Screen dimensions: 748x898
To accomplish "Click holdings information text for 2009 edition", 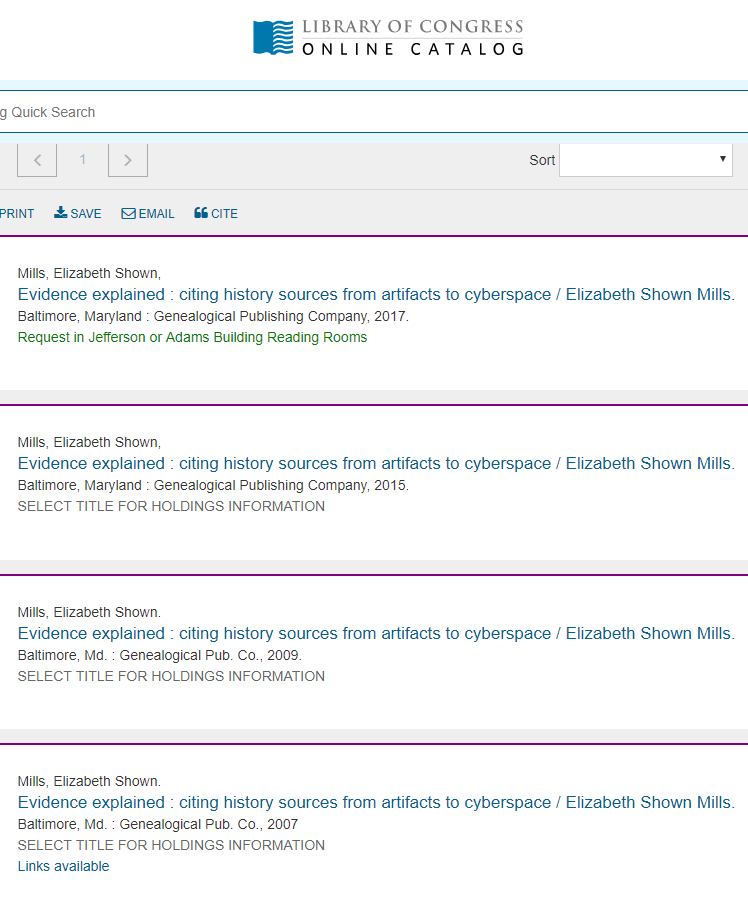I will [171, 676].
